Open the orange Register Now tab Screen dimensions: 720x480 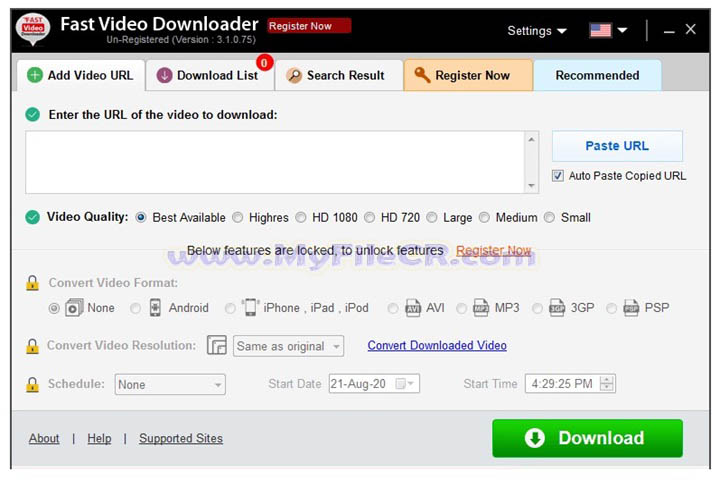coord(468,75)
